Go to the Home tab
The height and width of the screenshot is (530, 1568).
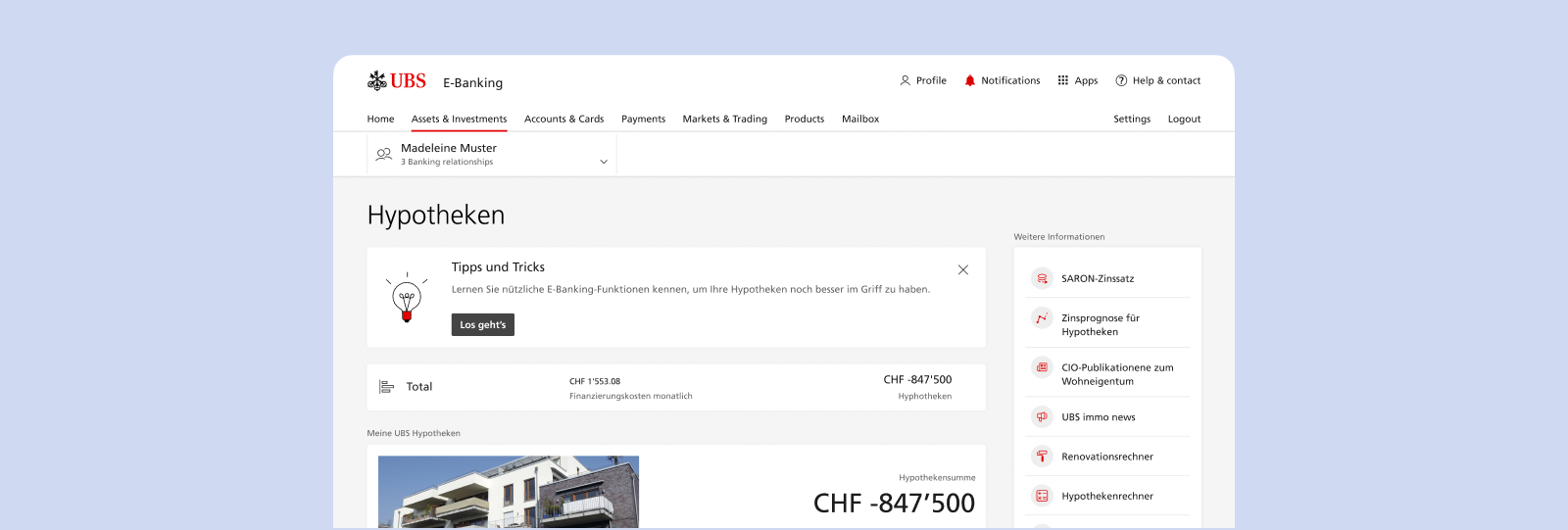click(380, 119)
